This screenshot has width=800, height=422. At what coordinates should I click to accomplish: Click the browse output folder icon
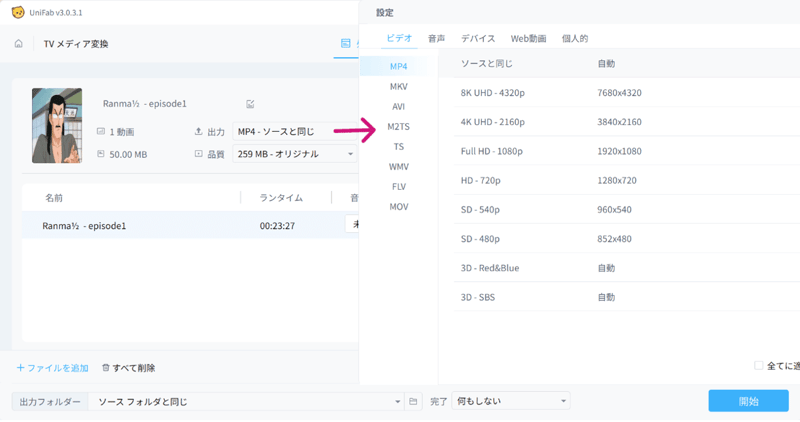point(413,402)
